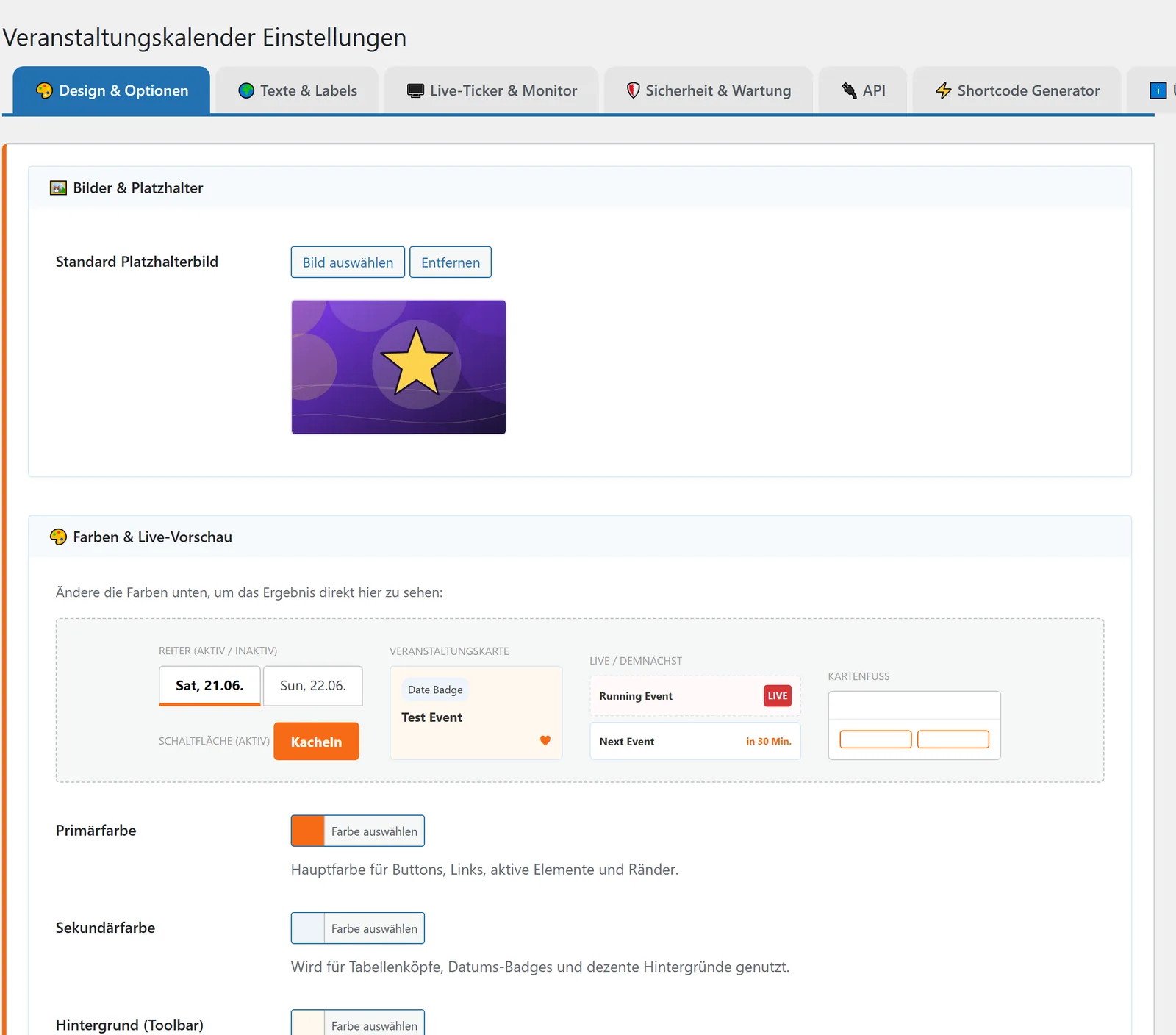Click Farbe auswählen for Primärfarbe

374,831
